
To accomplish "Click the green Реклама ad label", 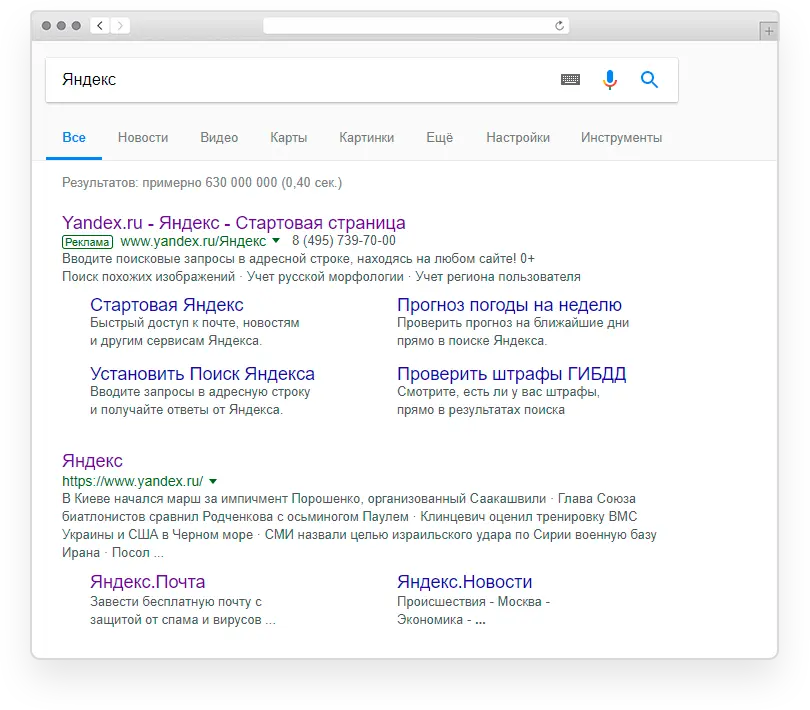I will pos(87,241).
